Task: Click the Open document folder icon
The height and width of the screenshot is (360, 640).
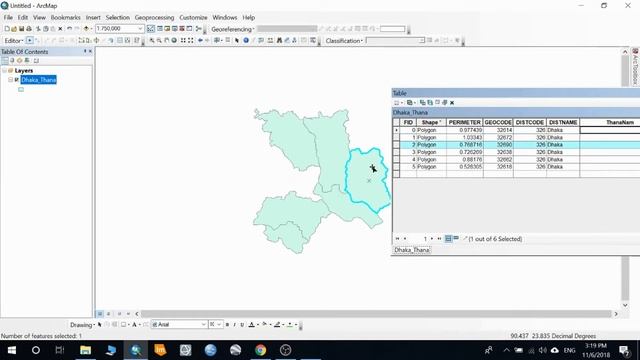Action: (14, 29)
